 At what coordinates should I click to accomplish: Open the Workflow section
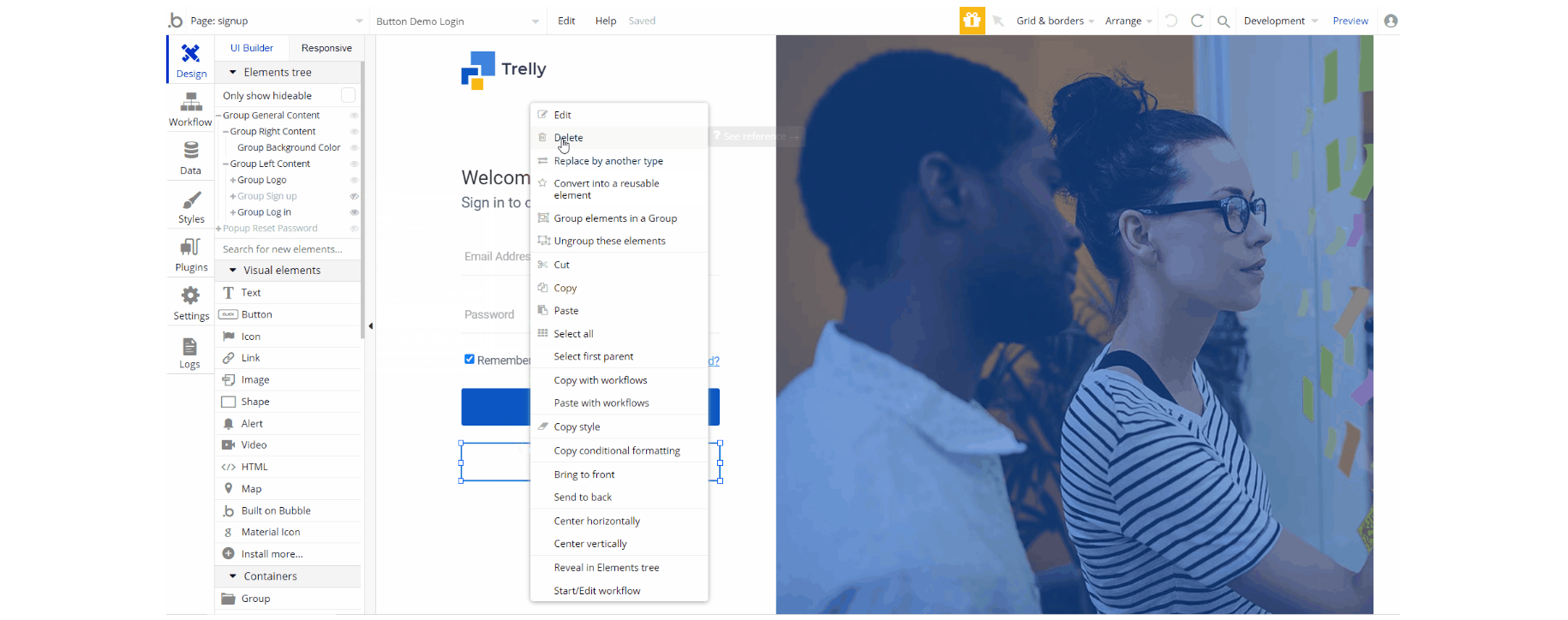[190, 110]
